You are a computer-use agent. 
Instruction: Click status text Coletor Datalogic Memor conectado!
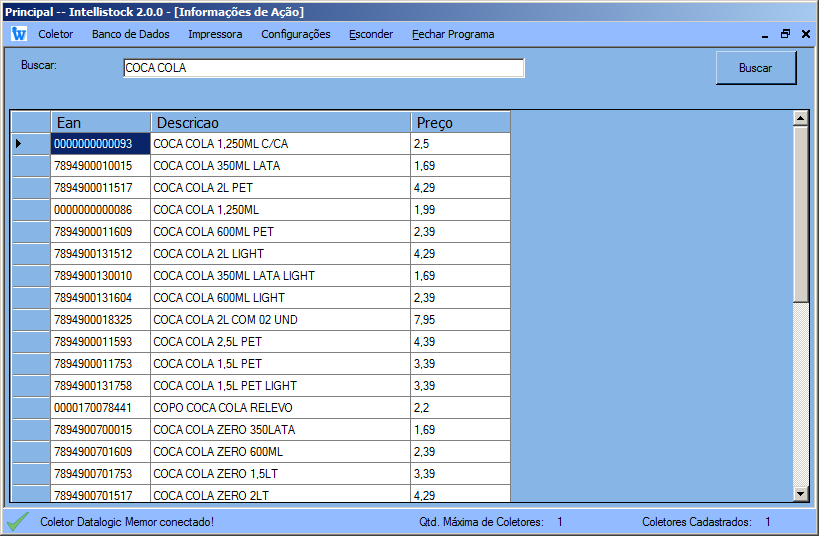127,522
